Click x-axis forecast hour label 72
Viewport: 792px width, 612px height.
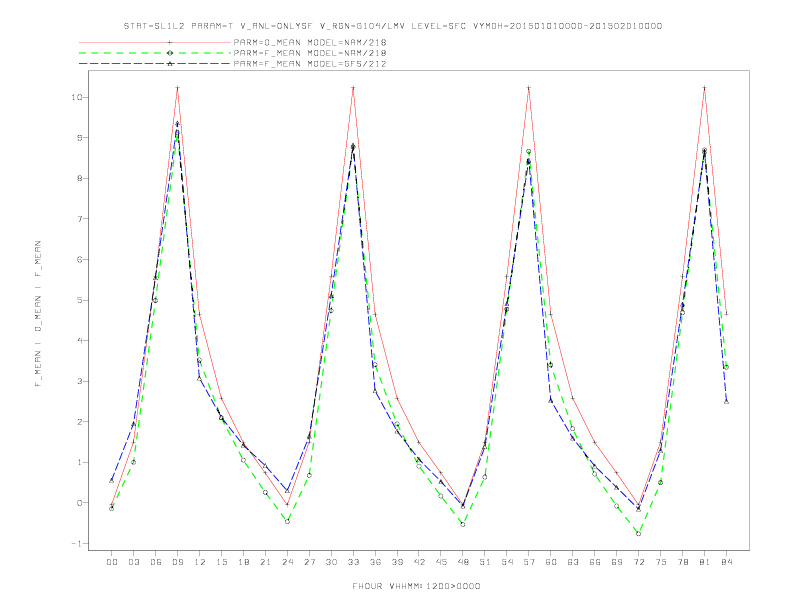pos(638,562)
